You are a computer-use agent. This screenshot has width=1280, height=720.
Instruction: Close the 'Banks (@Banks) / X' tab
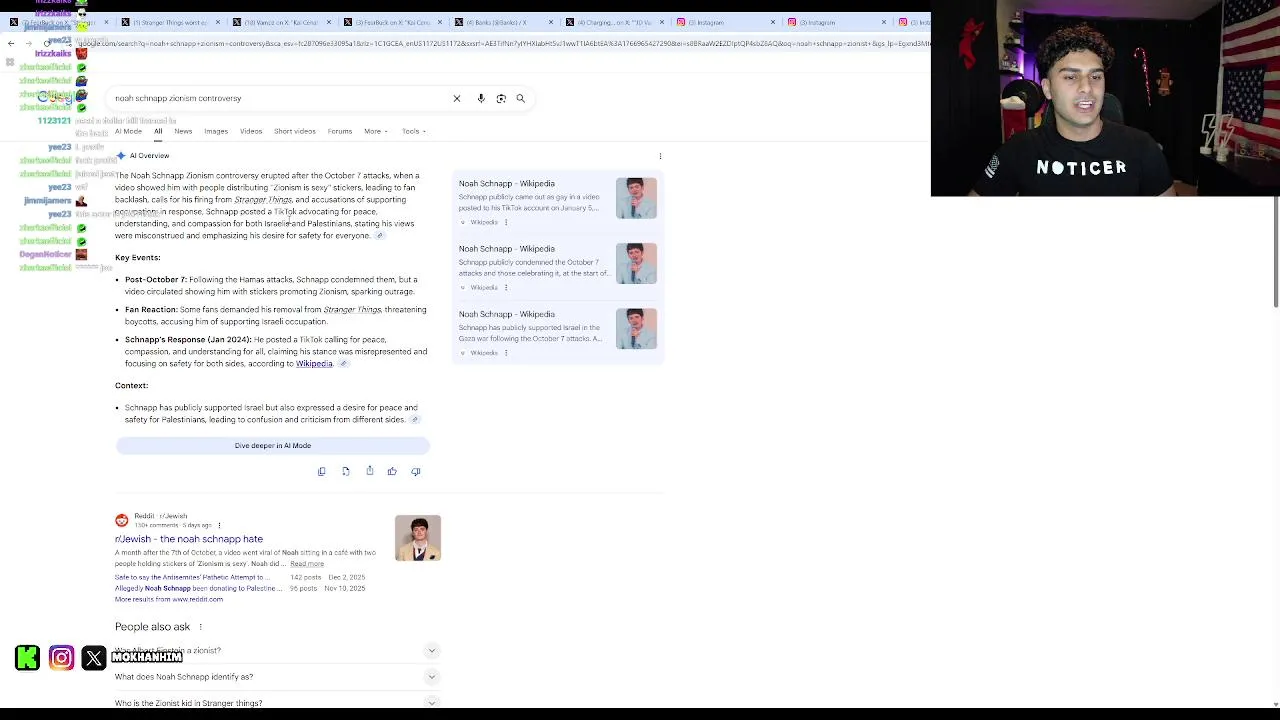[x=550, y=22]
